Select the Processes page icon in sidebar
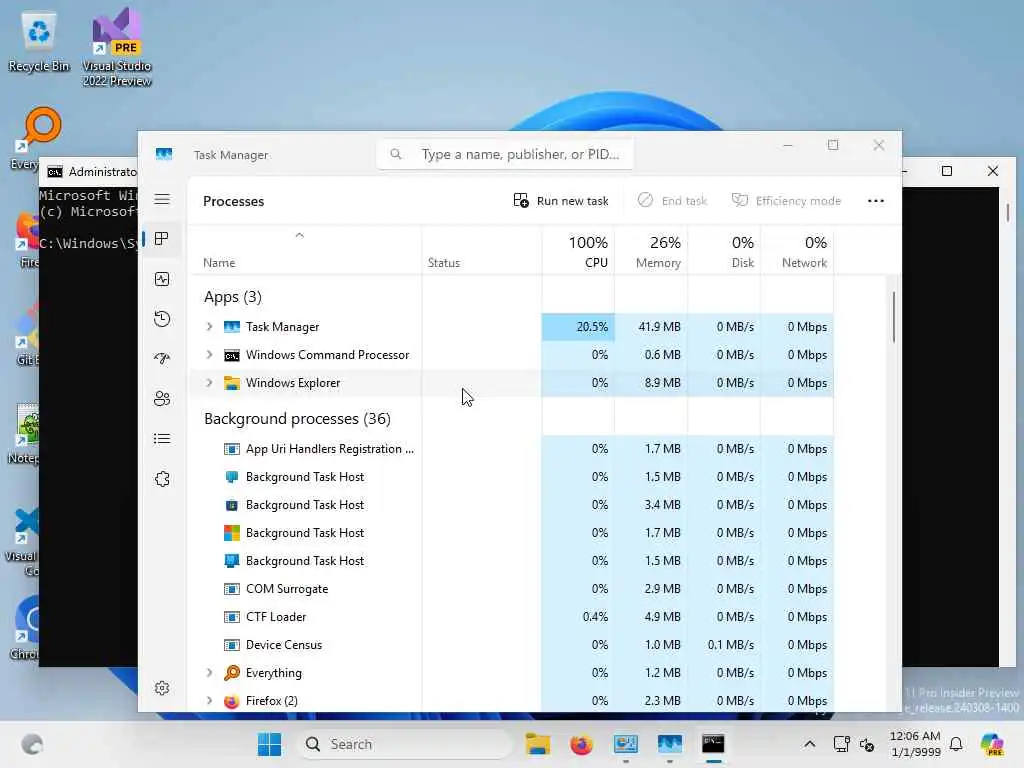This screenshot has height=768, width=1024. 162,239
